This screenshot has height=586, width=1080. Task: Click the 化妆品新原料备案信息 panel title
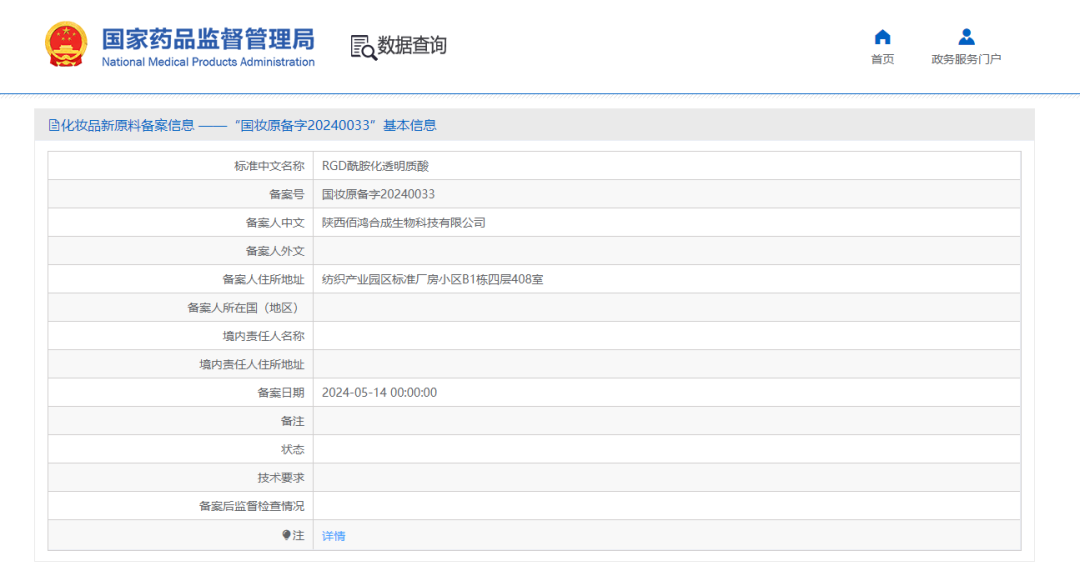(x=128, y=125)
